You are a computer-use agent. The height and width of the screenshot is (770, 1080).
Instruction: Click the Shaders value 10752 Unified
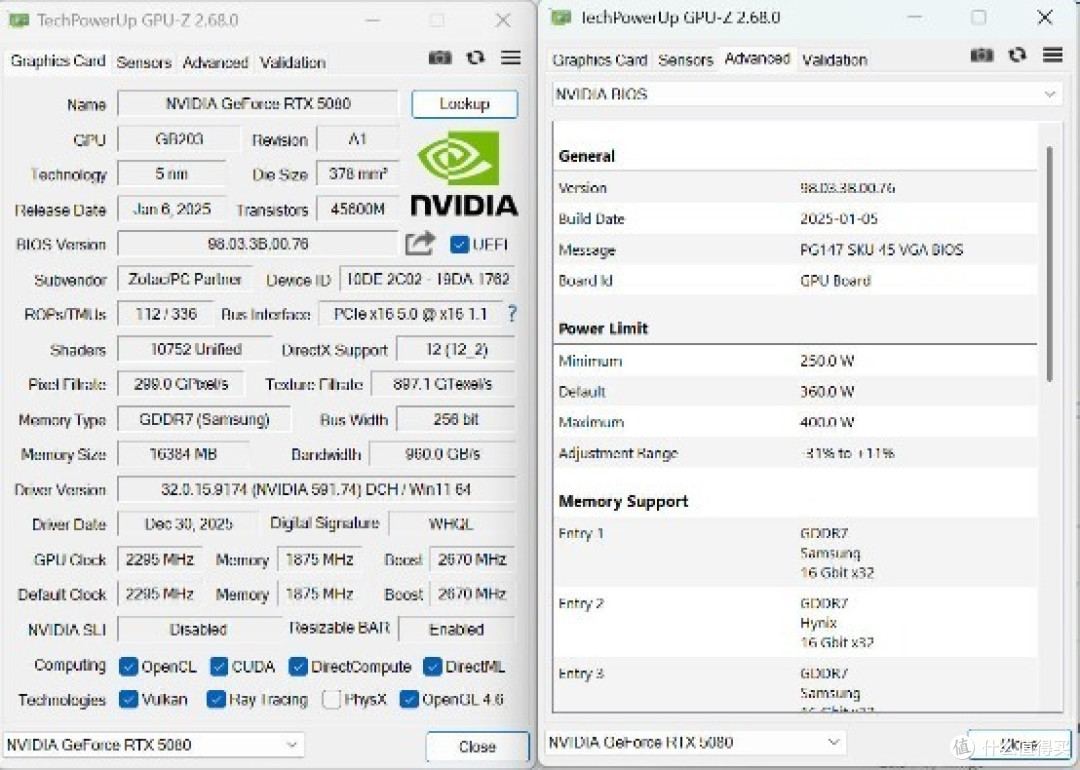(196, 349)
